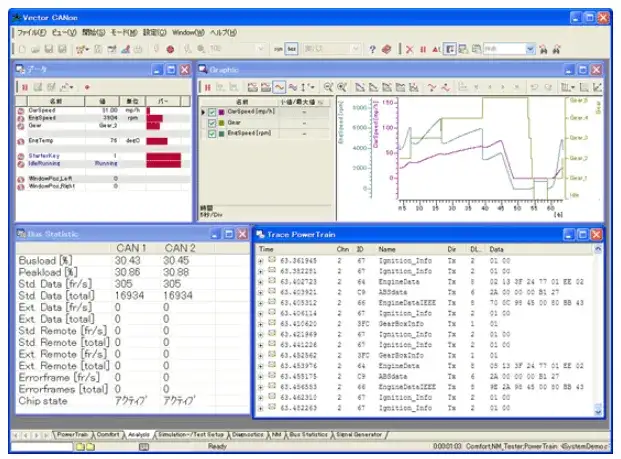621x459 pixels.
Task: Toggle the 'hex' numeric display button
Action: pos(291,49)
